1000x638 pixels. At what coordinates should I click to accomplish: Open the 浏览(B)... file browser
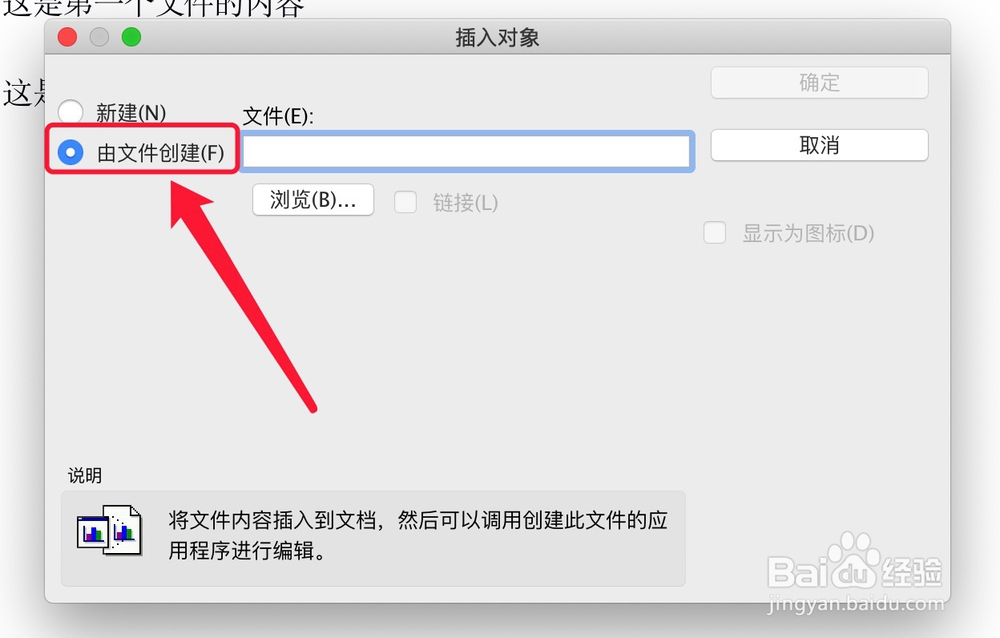[x=313, y=200]
